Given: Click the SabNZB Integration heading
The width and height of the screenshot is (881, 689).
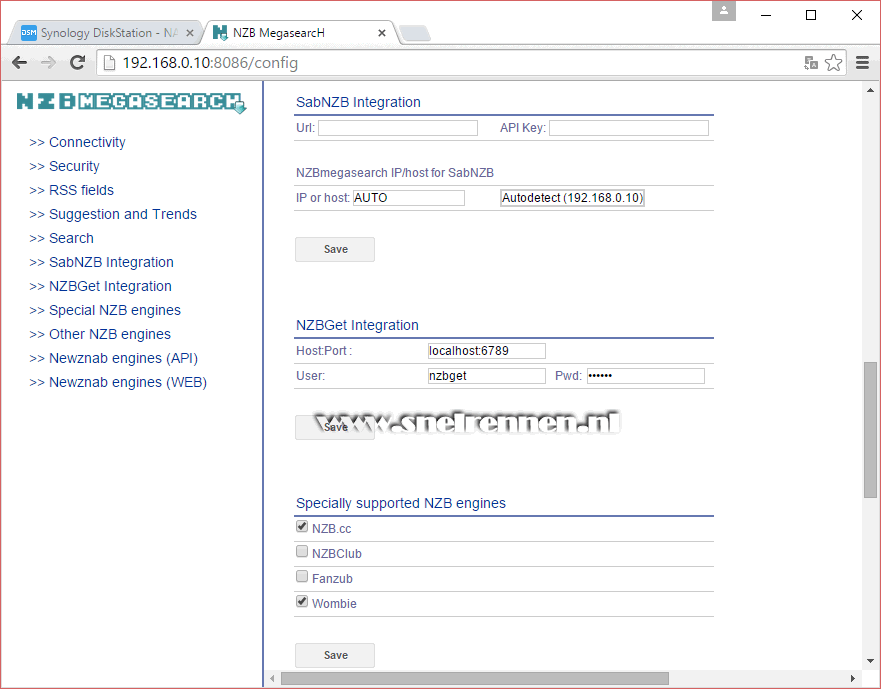Looking at the screenshot, I should tap(358, 102).
